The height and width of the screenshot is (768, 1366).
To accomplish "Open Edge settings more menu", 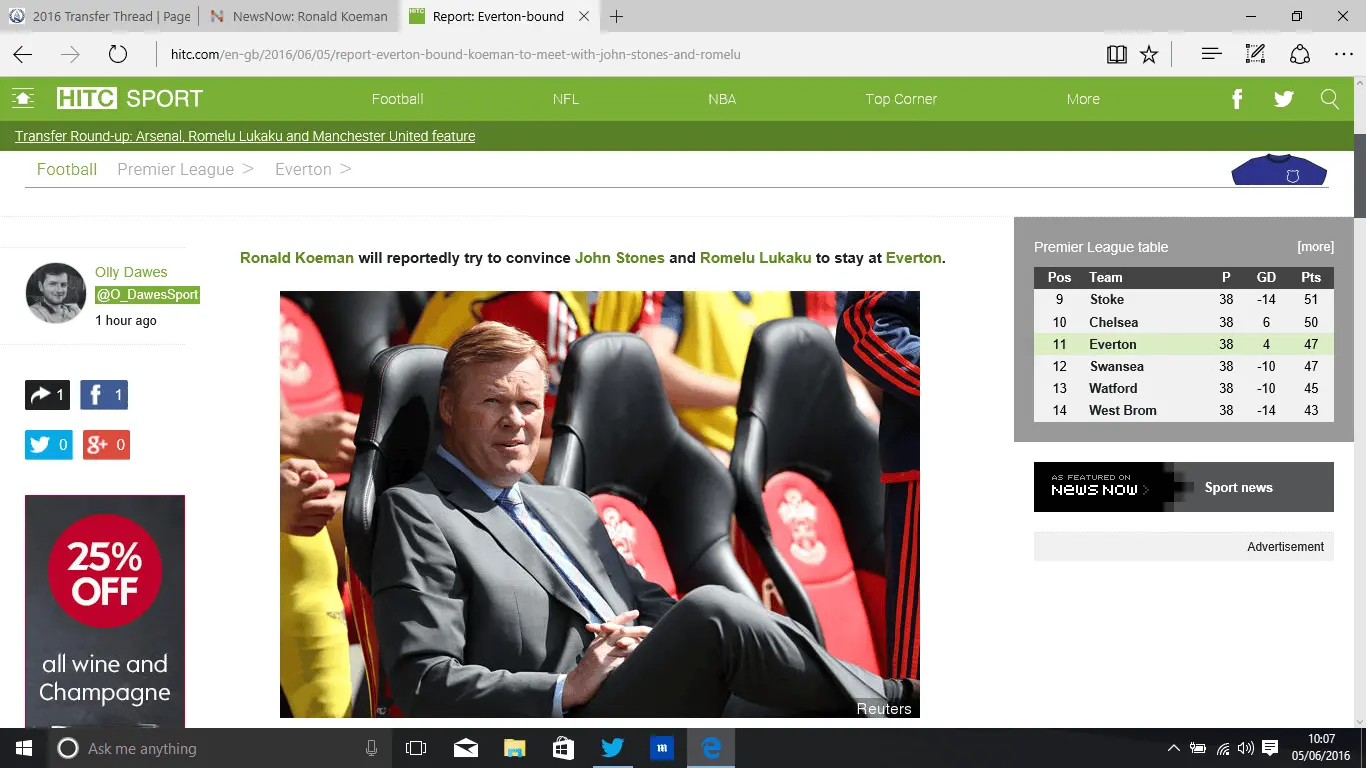I will [x=1343, y=54].
